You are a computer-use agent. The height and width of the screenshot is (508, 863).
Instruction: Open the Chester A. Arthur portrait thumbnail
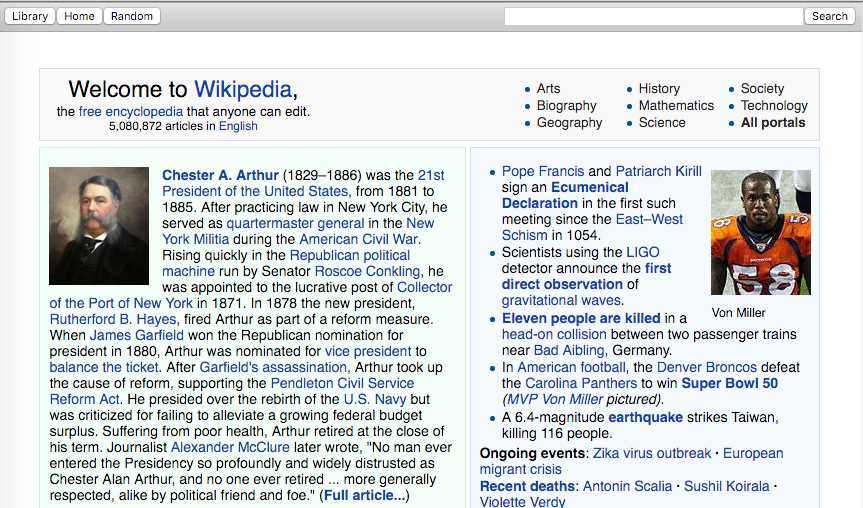point(98,226)
